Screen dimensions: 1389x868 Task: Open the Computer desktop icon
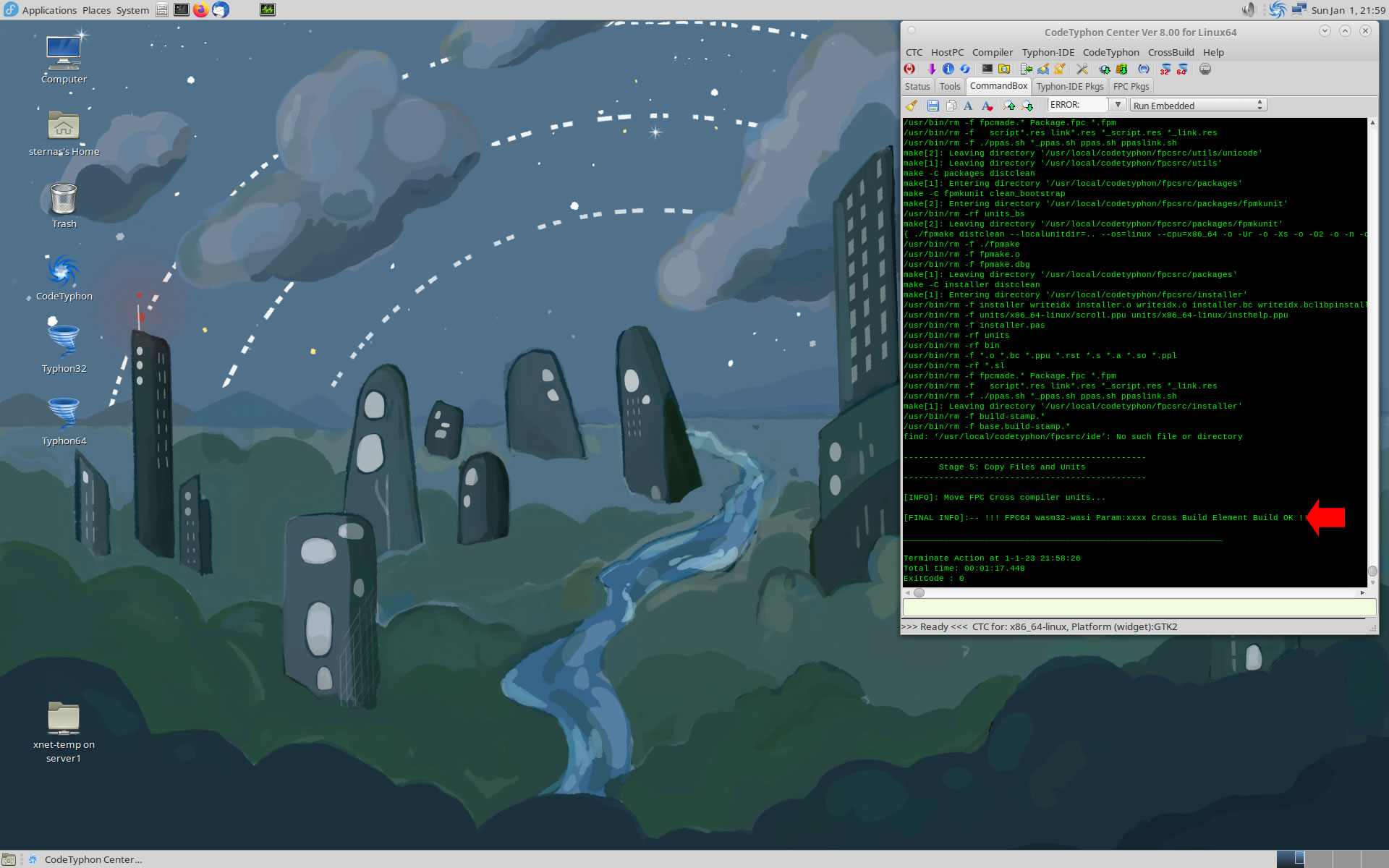[x=64, y=59]
